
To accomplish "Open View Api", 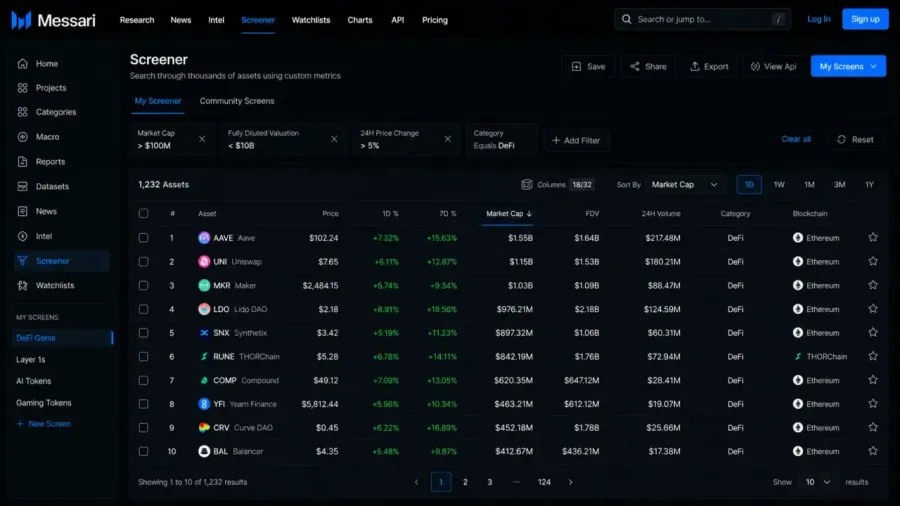I will click(773, 67).
